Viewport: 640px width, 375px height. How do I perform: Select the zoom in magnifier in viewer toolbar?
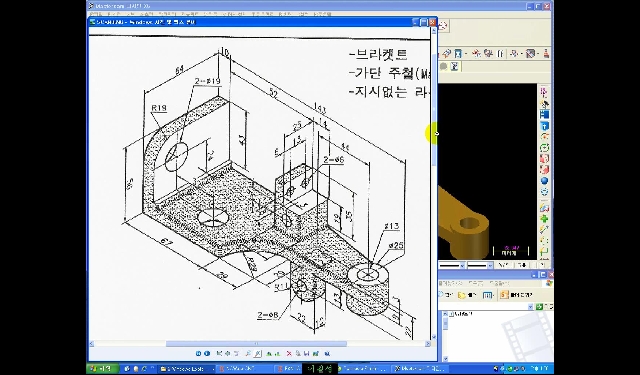(248, 353)
